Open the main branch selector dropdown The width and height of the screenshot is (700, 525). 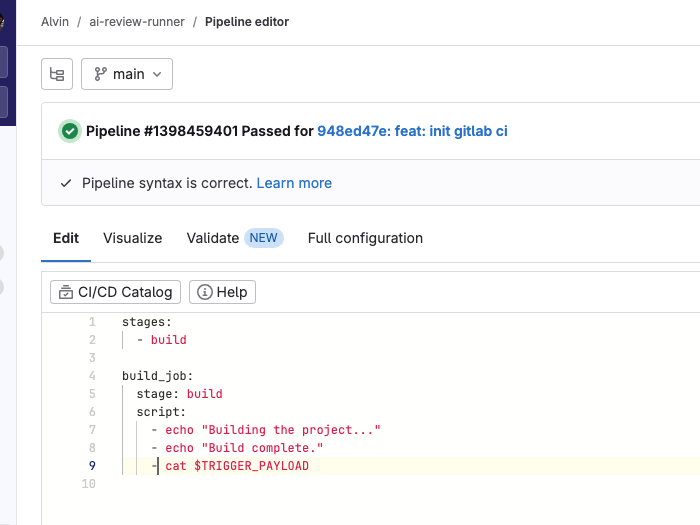click(x=127, y=74)
